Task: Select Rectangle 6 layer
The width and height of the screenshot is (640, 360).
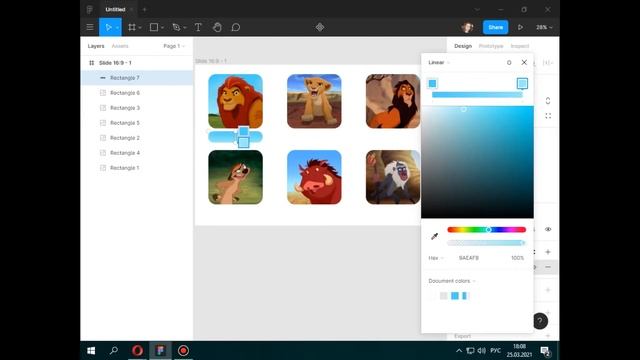Action: pyautogui.click(x=137, y=93)
